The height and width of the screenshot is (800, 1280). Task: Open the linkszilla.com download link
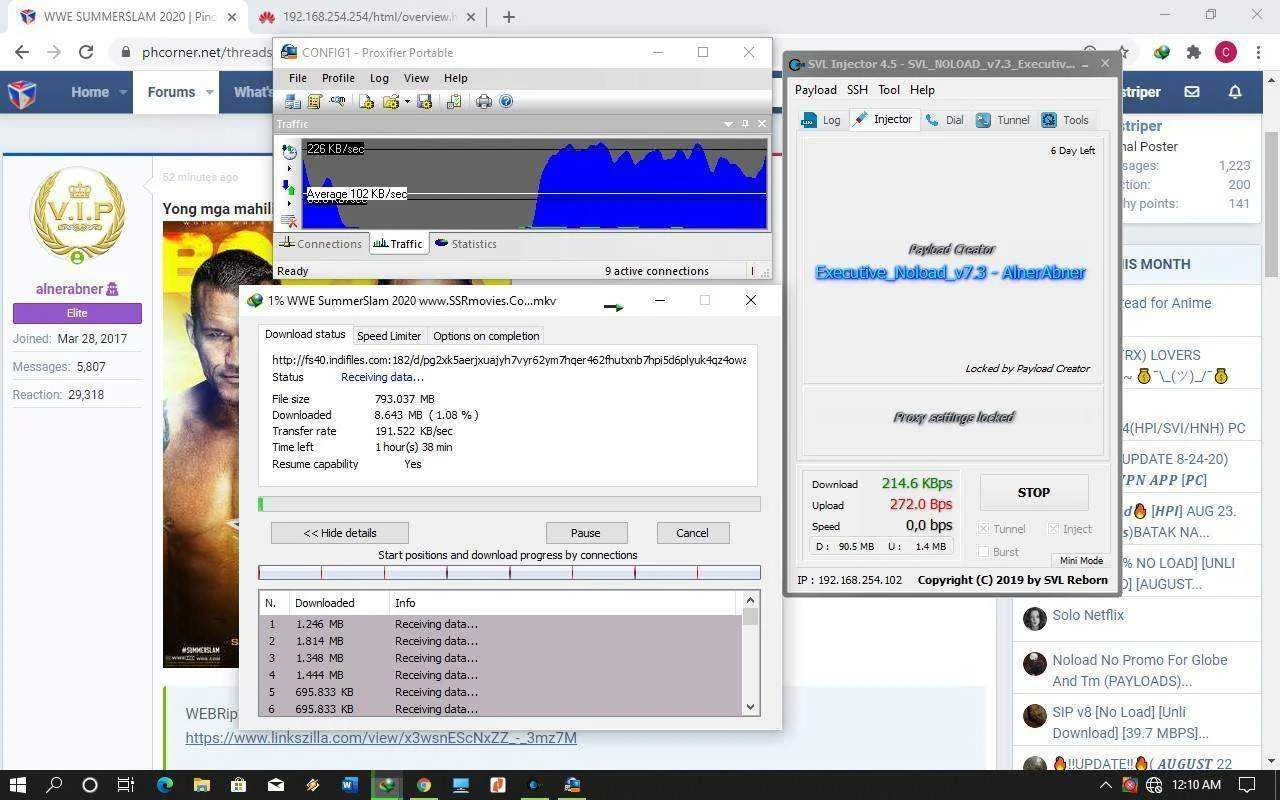pyautogui.click(x=381, y=738)
